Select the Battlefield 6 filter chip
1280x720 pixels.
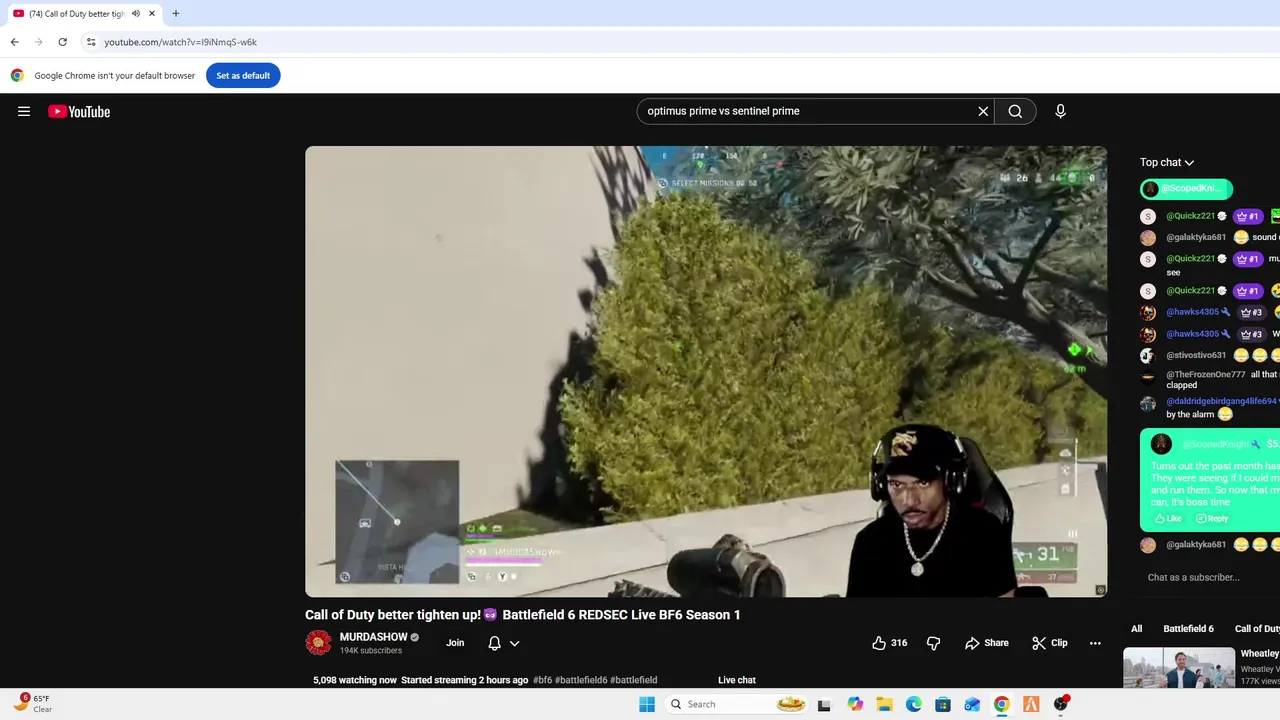pos(1188,628)
